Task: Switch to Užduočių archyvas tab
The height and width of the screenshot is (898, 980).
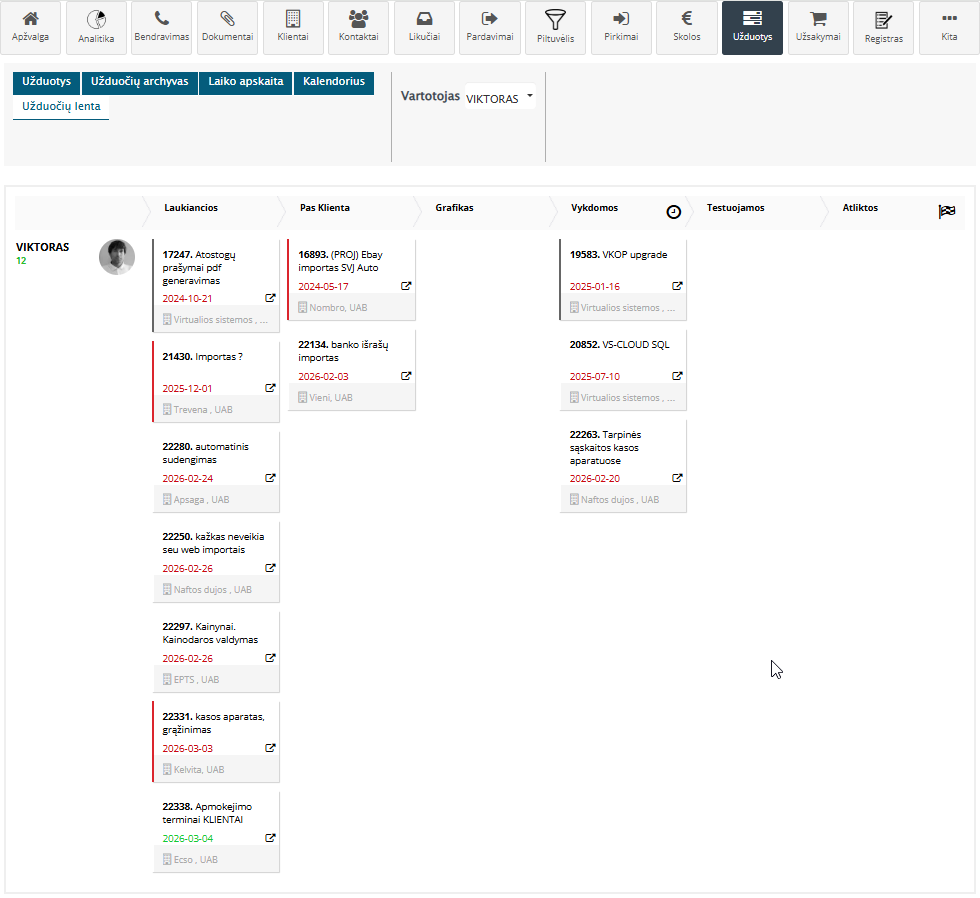Action: [139, 82]
